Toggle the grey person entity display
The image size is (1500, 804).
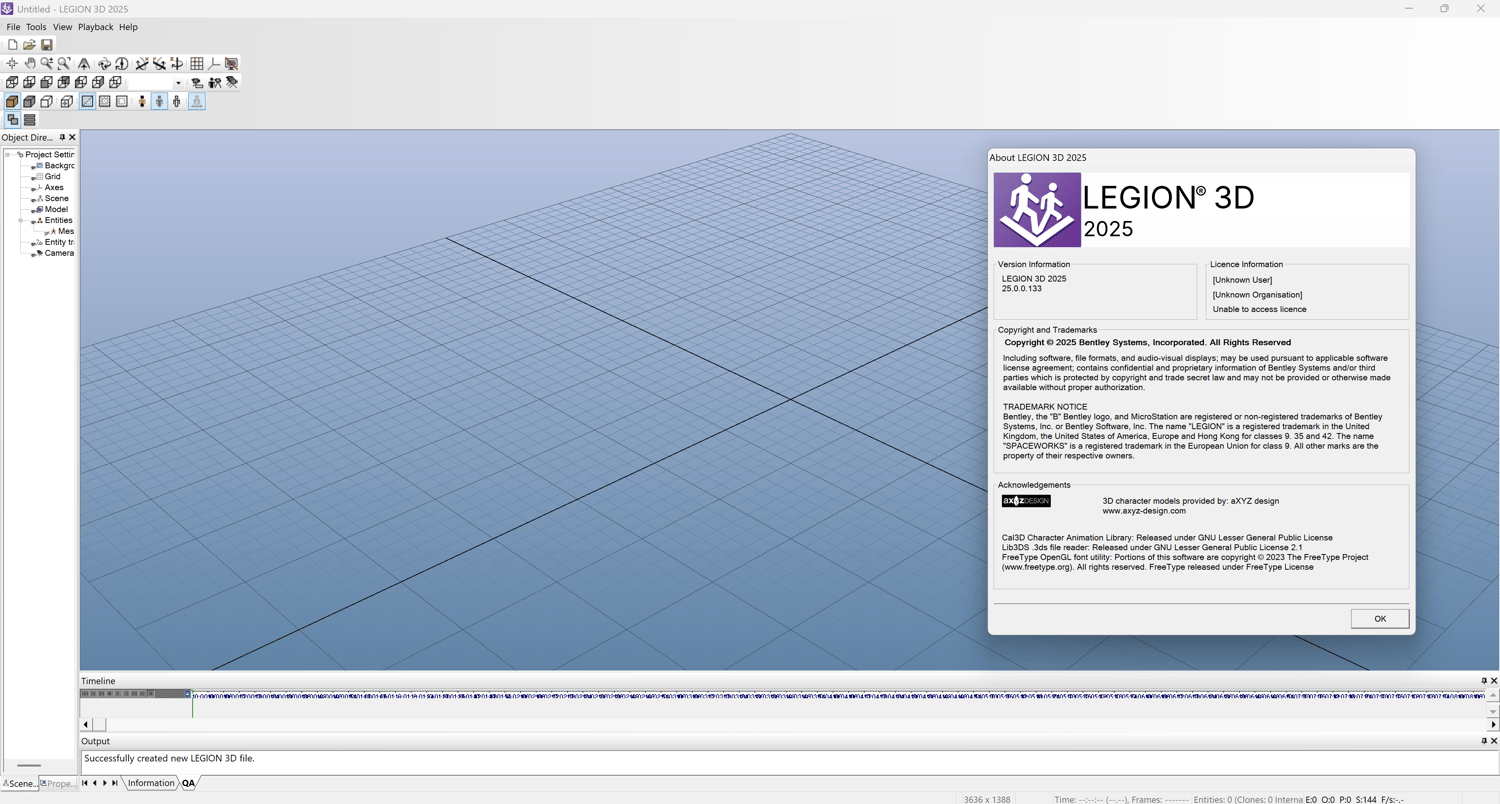(159, 102)
